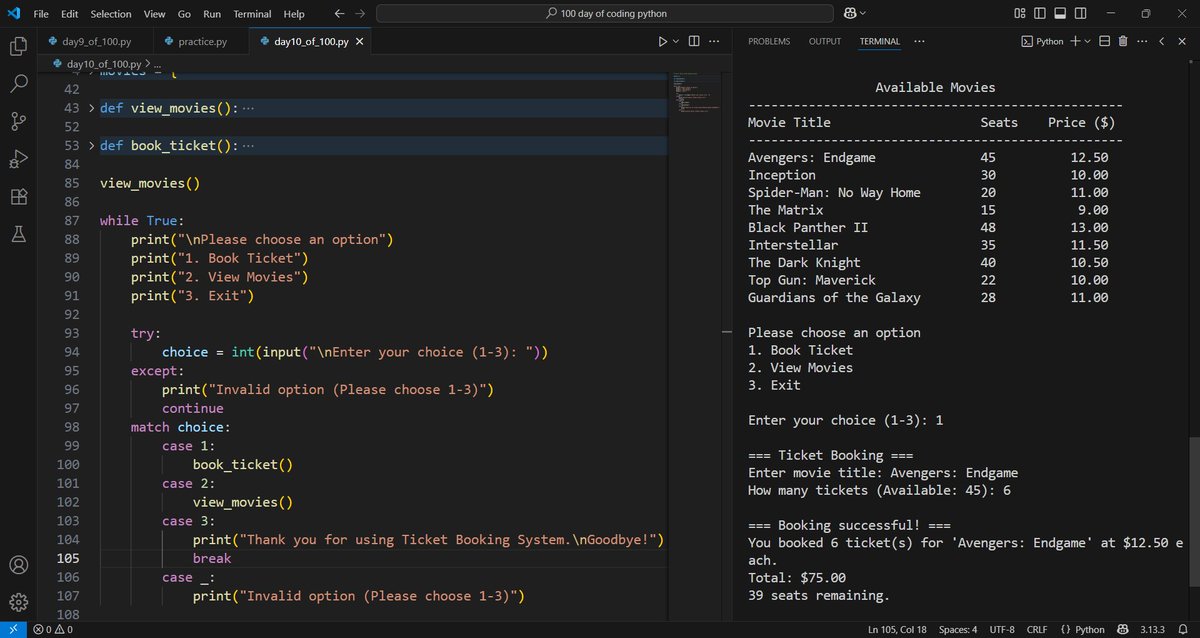Screen dimensions: 1200x638
Task: Open the Edit menu
Action: 70,14
